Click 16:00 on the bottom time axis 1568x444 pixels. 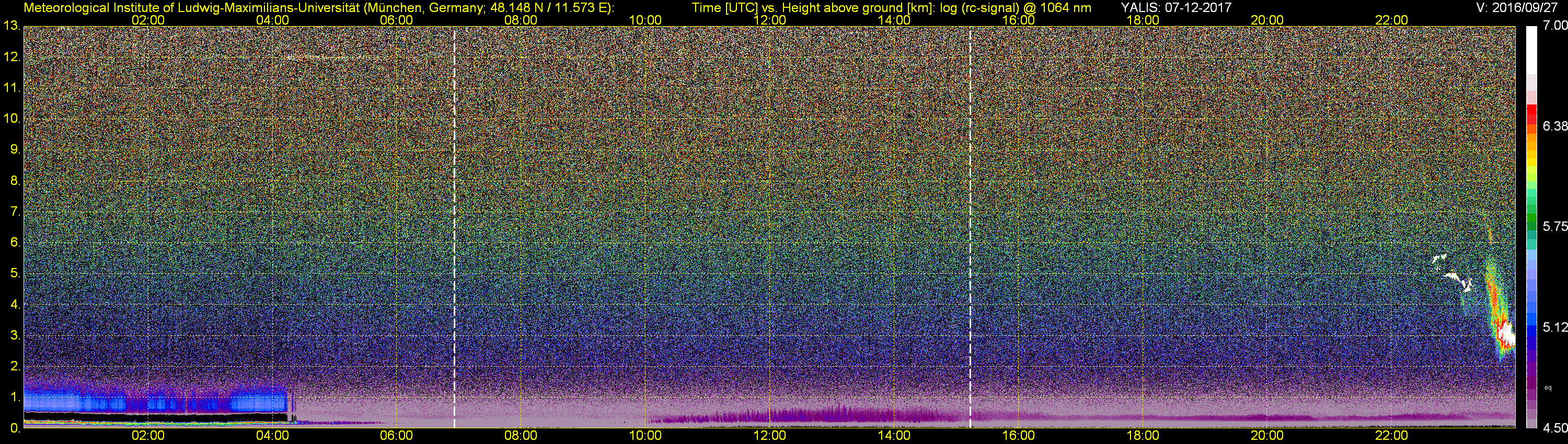1018,436
